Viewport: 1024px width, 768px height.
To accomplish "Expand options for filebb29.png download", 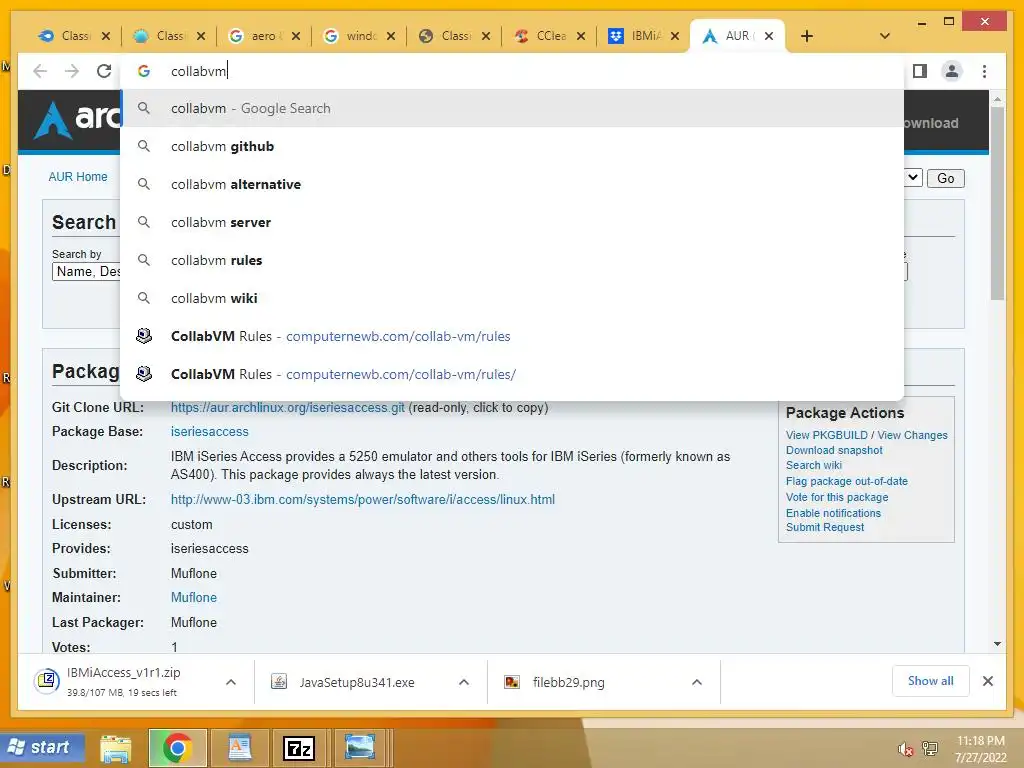I will pyautogui.click(x=697, y=682).
